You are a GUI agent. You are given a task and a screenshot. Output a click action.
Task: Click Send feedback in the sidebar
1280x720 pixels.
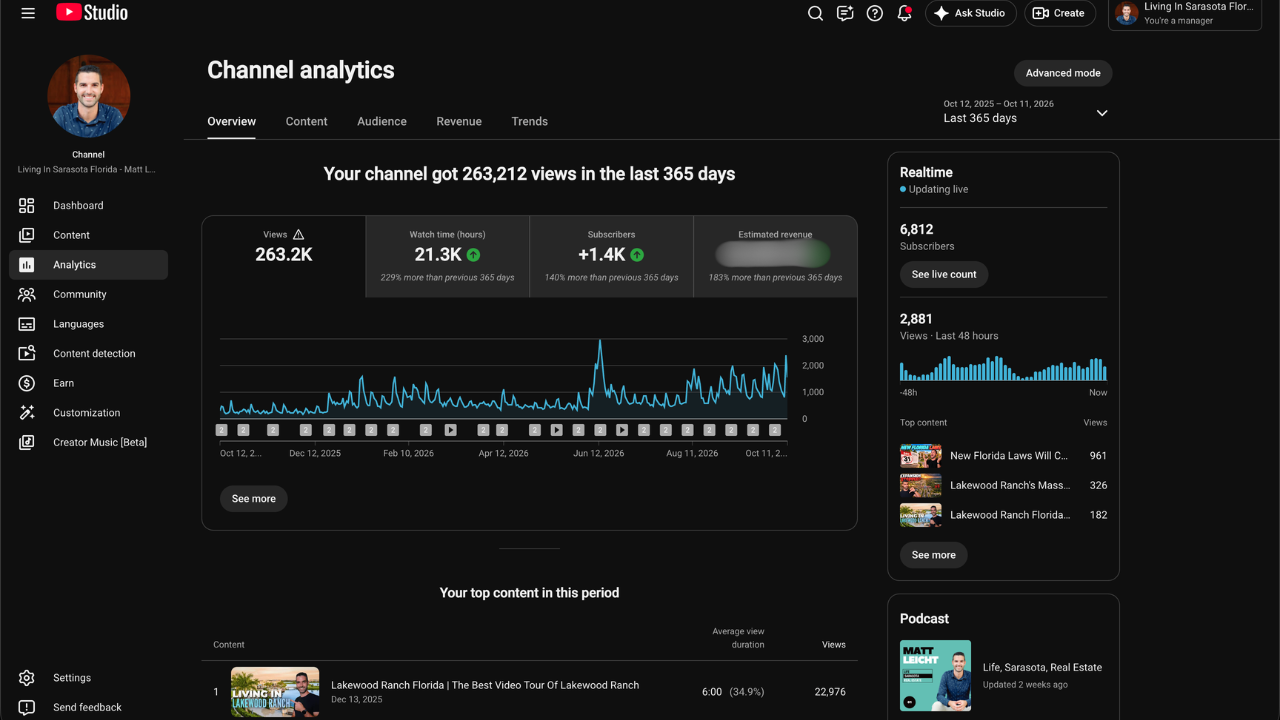coord(88,707)
